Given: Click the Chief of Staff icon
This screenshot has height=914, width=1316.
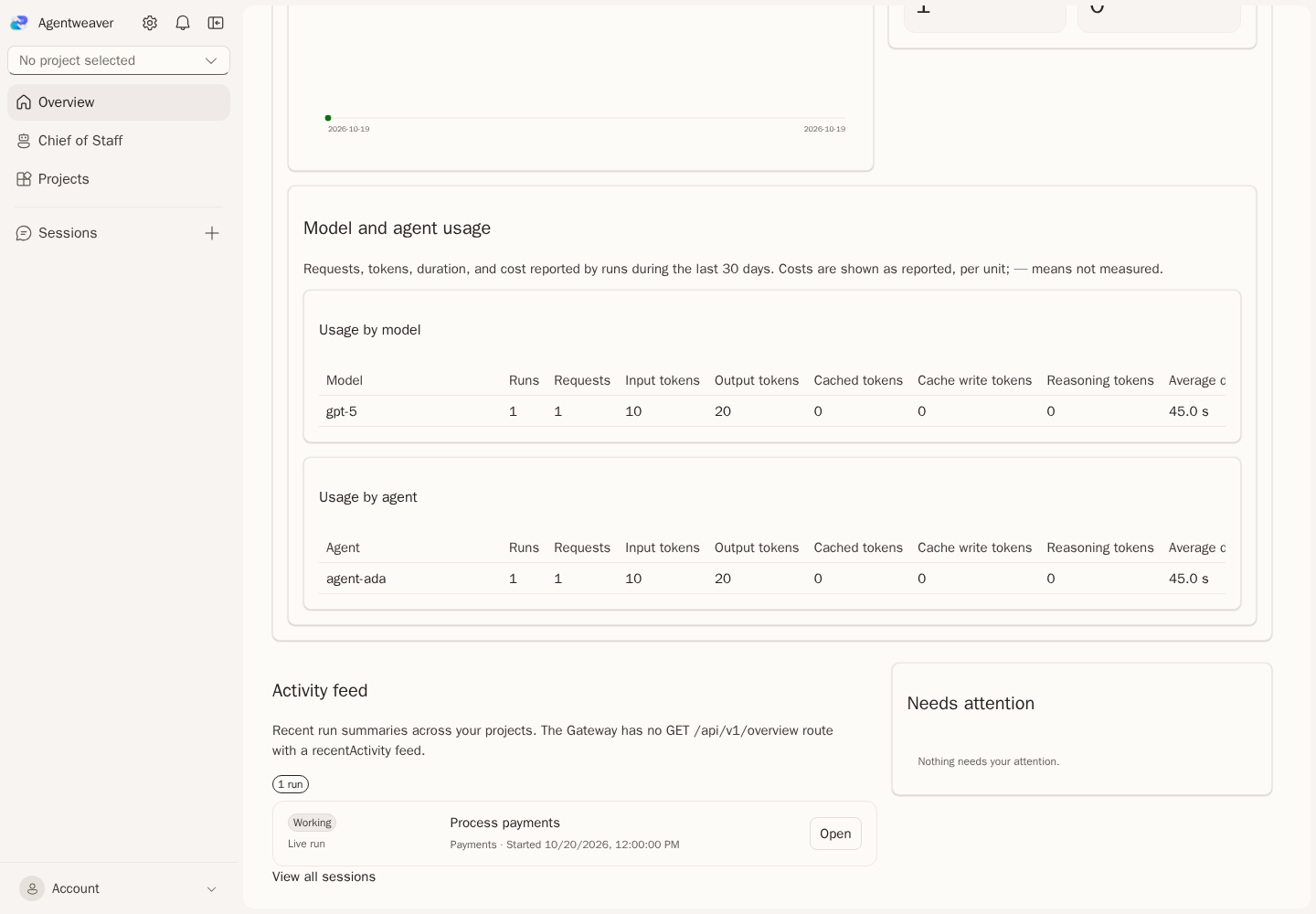Looking at the screenshot, I should point(24,141).
